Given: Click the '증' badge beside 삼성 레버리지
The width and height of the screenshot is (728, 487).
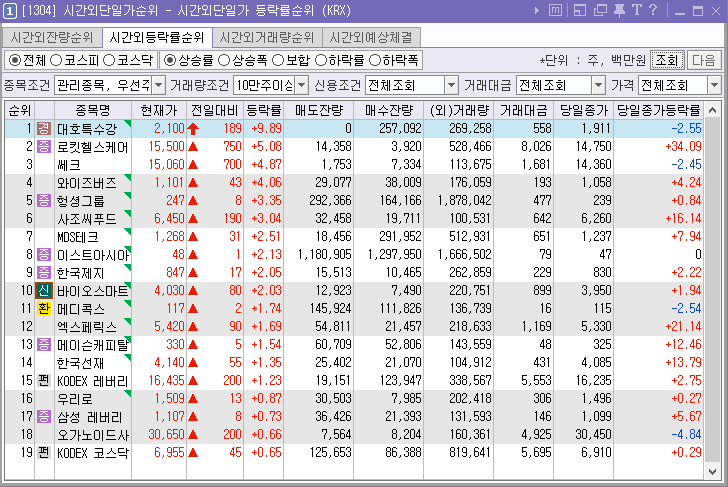Looking at the screenshot, I should click(44, 416).
